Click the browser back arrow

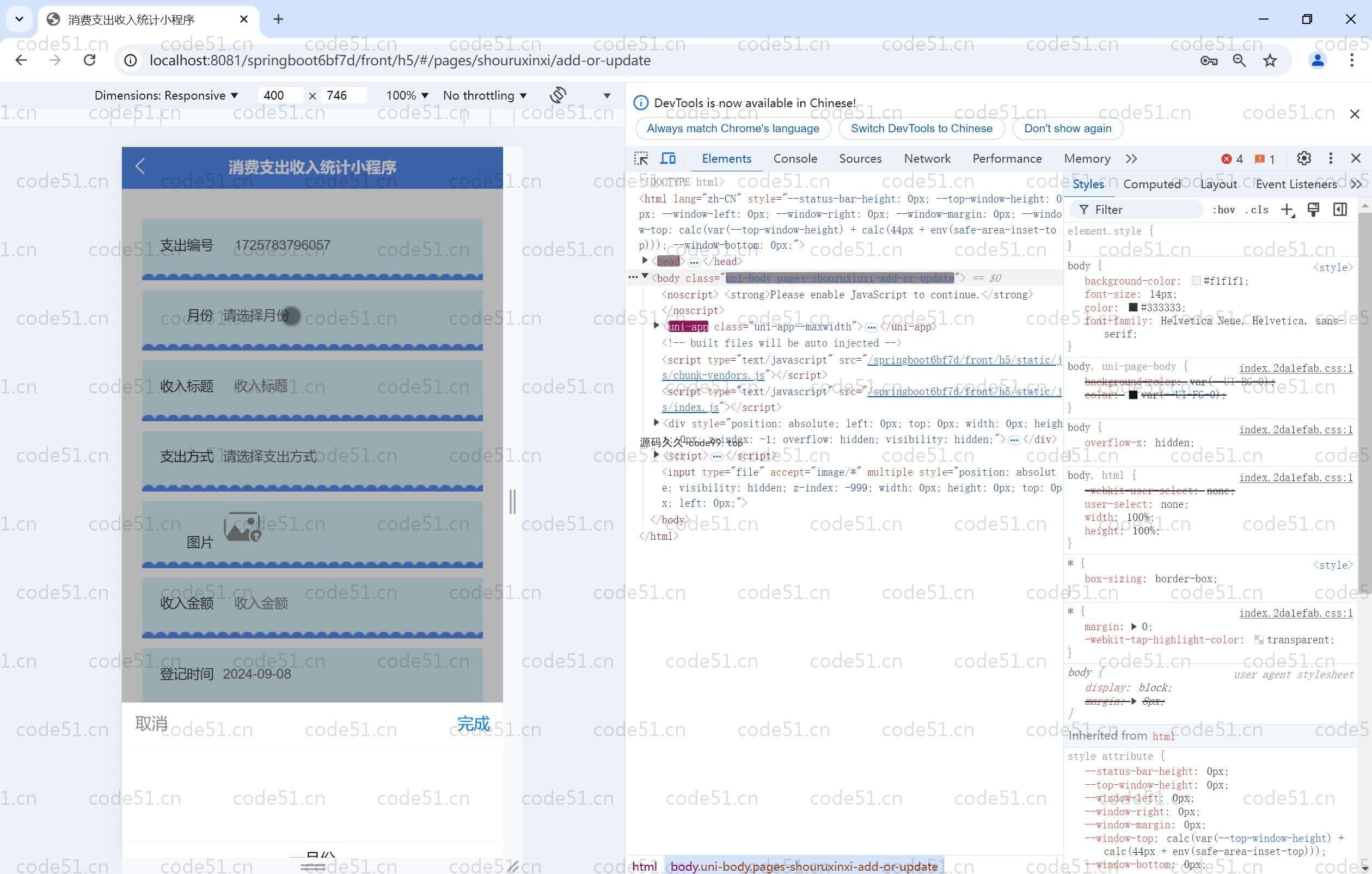click(x=21, y=60)
